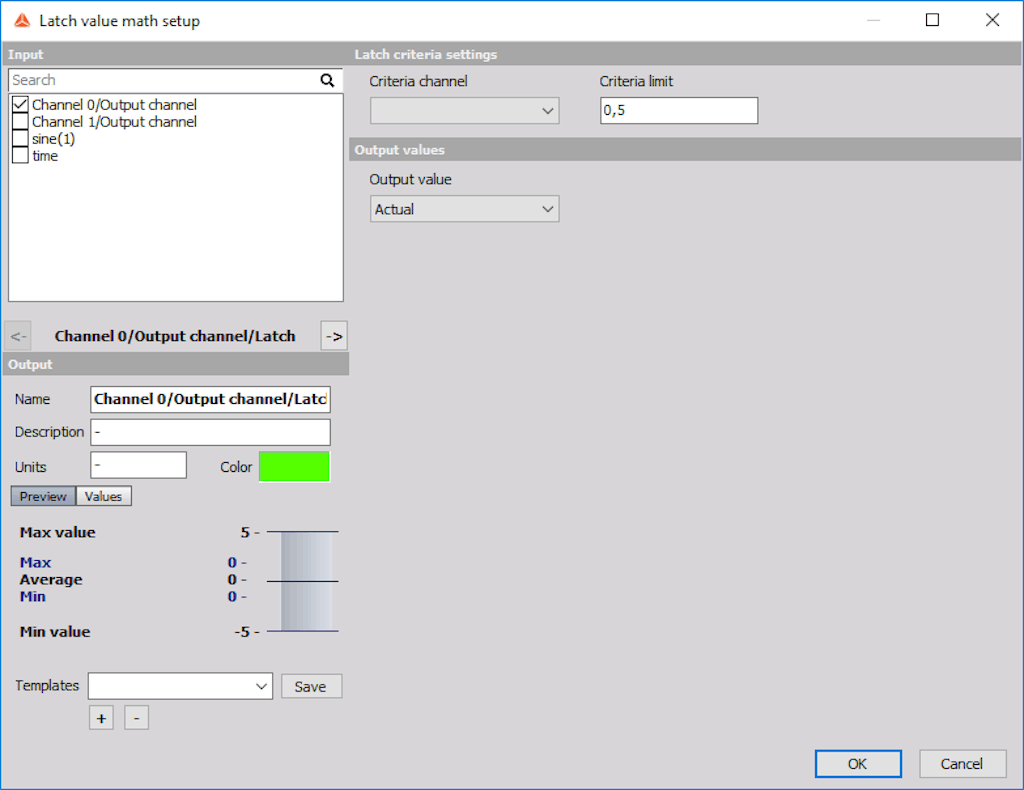The height and width of the screenshot is (790, 1024).
Task: Go to the next channel arrow
Action: pos(334,336)
